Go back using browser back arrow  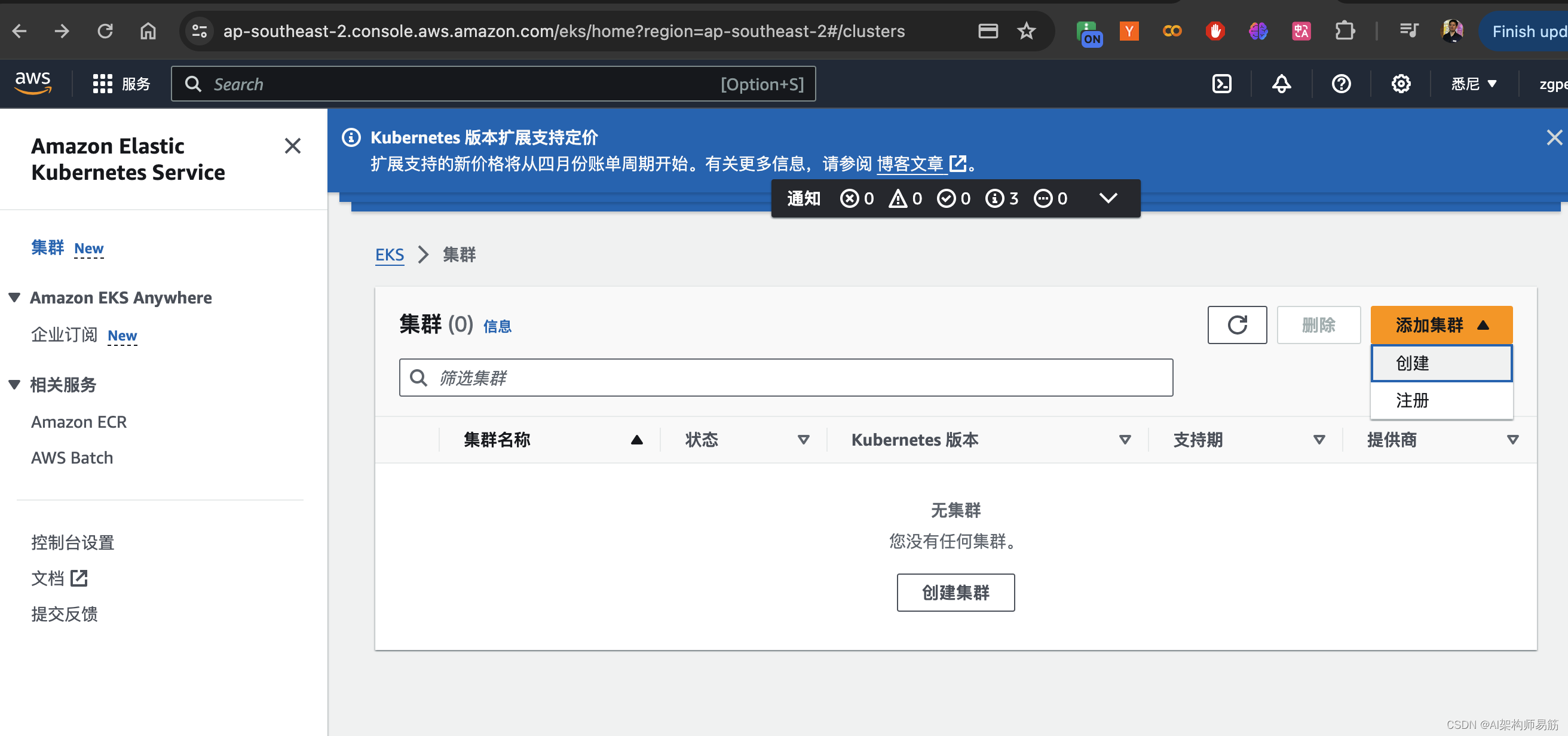point(20,31)
